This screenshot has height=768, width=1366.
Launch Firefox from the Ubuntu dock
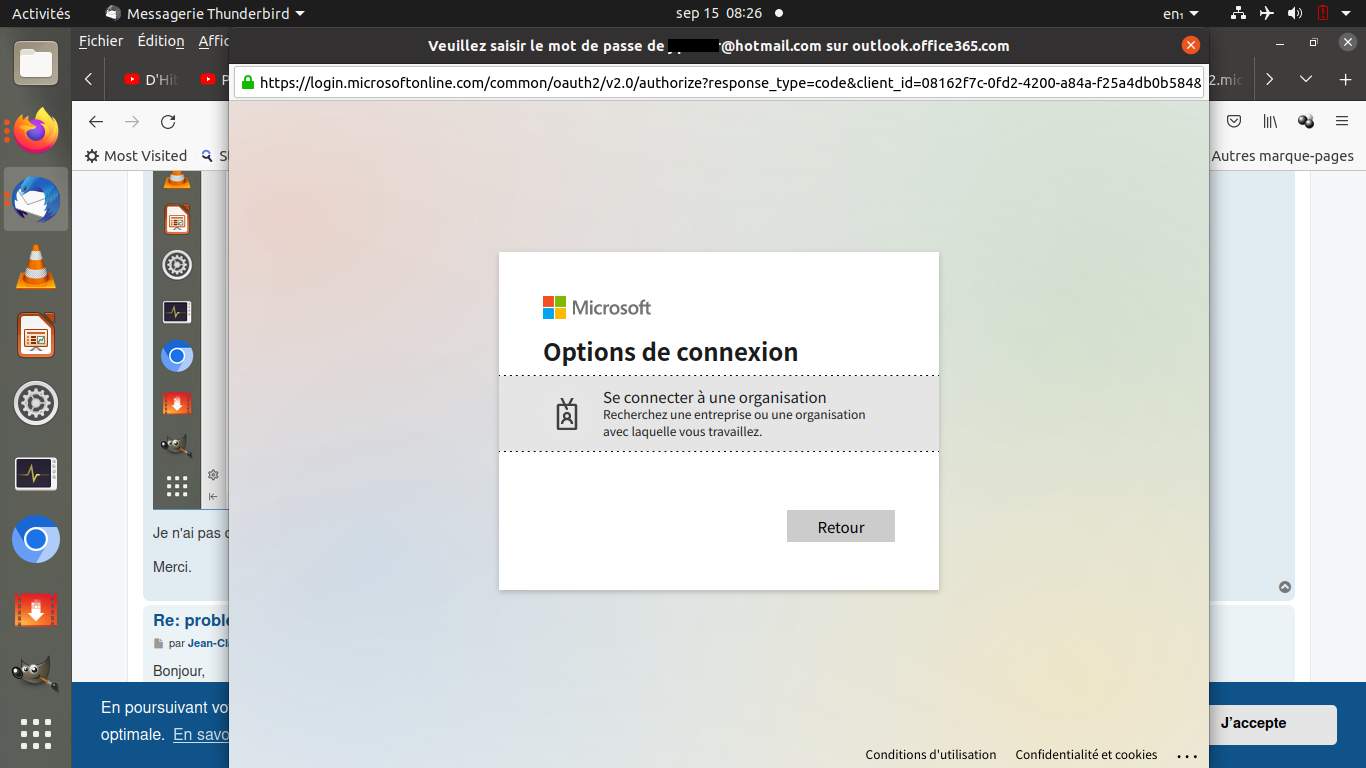pos(36,131)
